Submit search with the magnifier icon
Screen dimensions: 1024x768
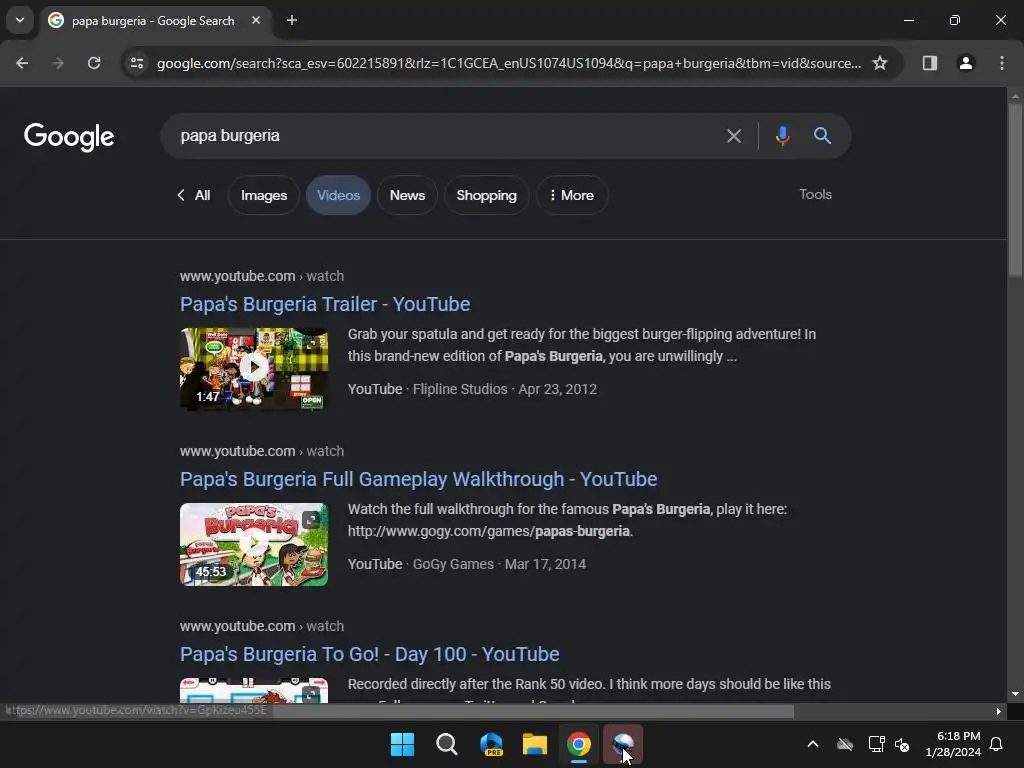point(822,136)
